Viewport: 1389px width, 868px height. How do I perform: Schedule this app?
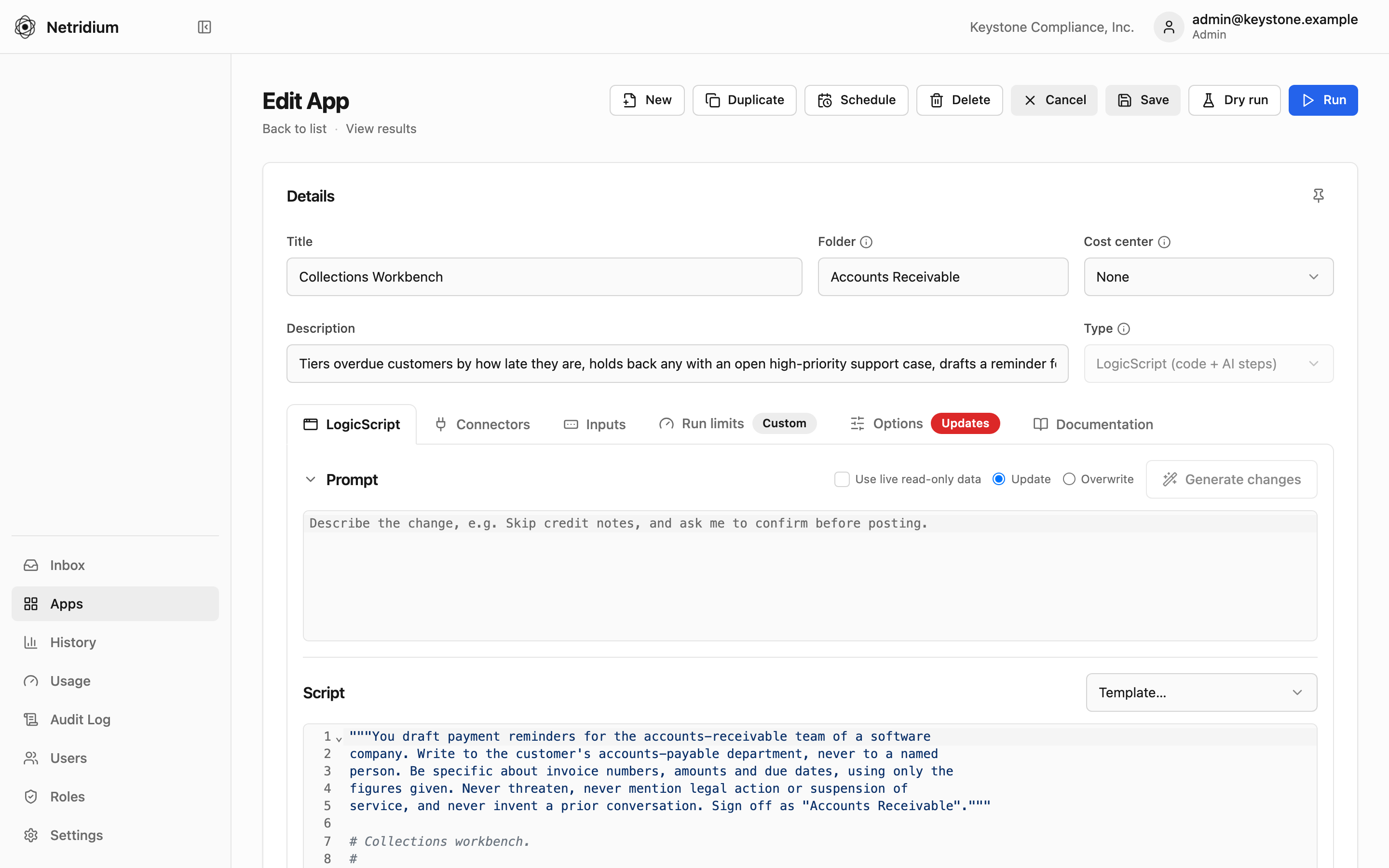point(857,100)
